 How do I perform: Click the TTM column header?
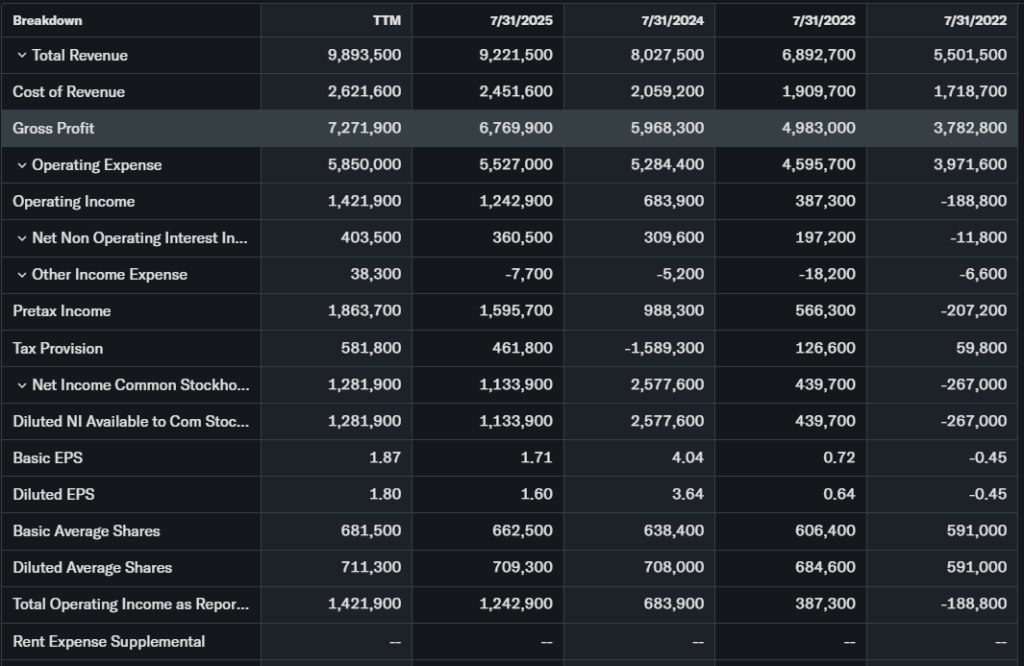tap(387, 20)
